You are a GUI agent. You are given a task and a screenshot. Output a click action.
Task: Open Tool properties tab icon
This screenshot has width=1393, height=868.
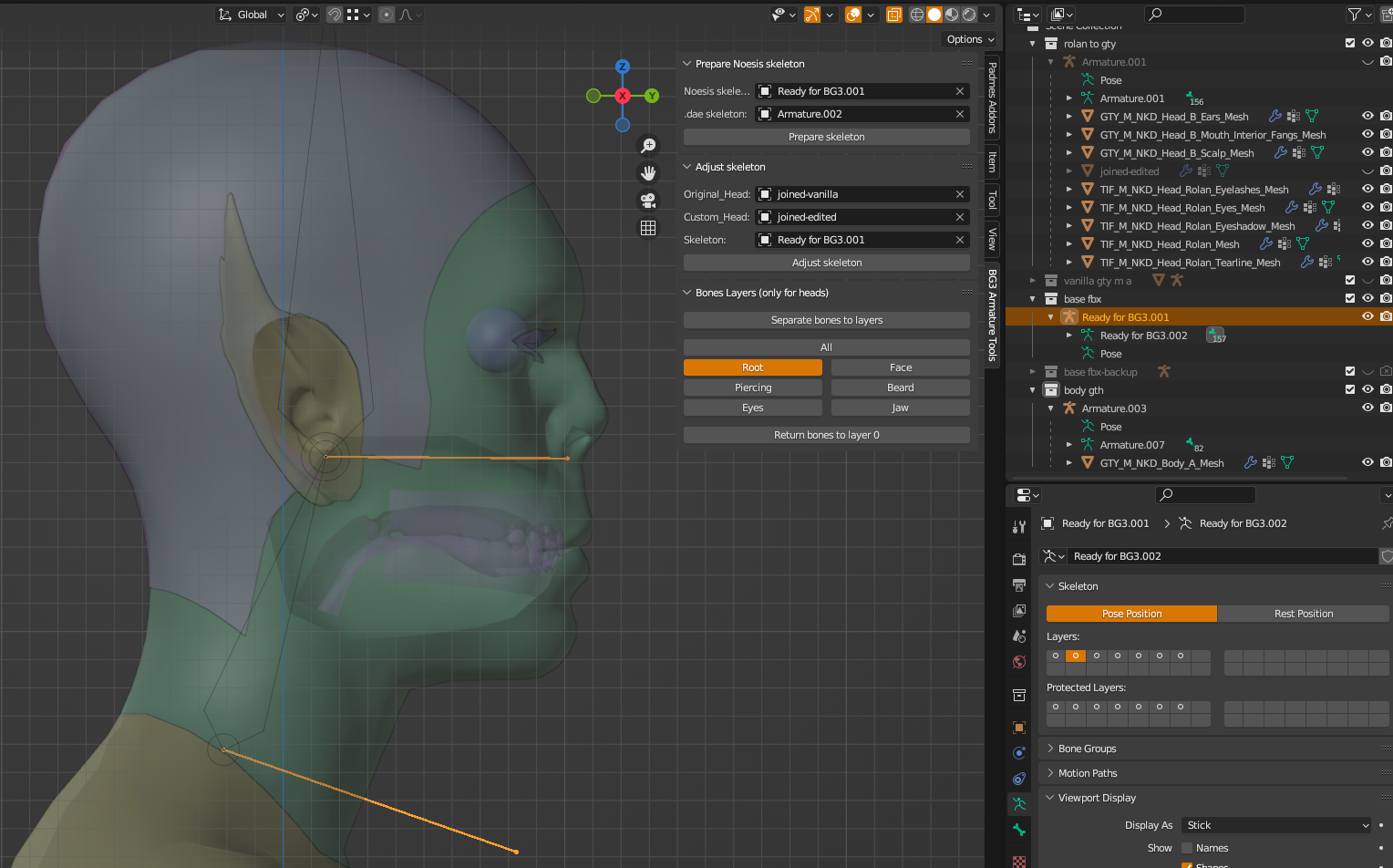1019,527
